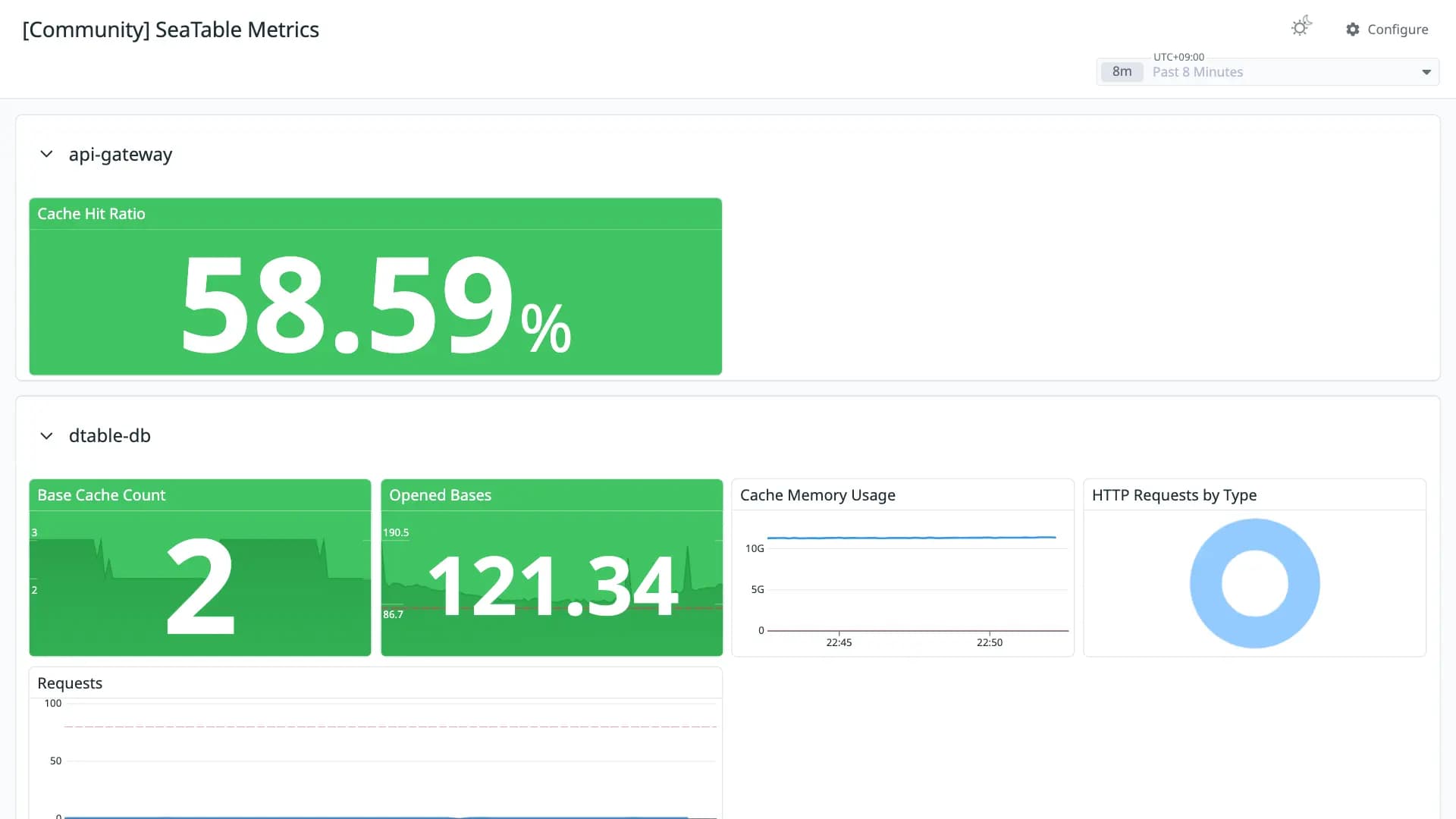Click the 22:45 time axis label

839,642
